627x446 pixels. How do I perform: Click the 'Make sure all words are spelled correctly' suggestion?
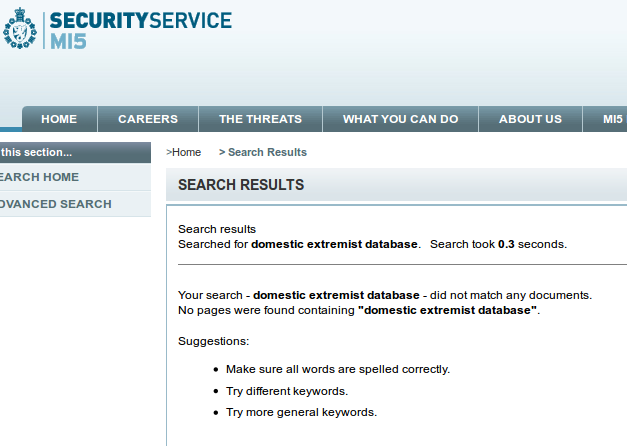(337, 369)
